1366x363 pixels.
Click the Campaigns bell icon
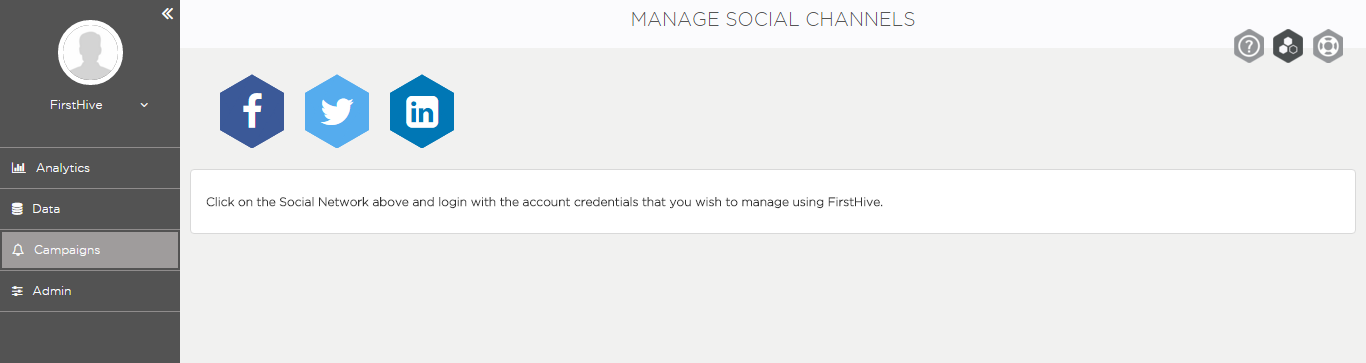click(x=18, y=250)
